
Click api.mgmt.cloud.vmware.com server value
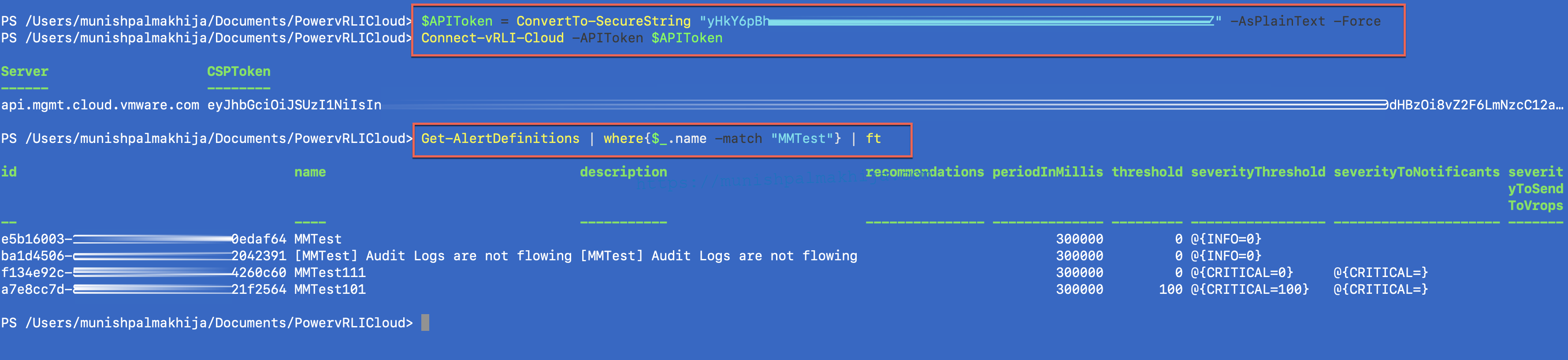[100, 105]
